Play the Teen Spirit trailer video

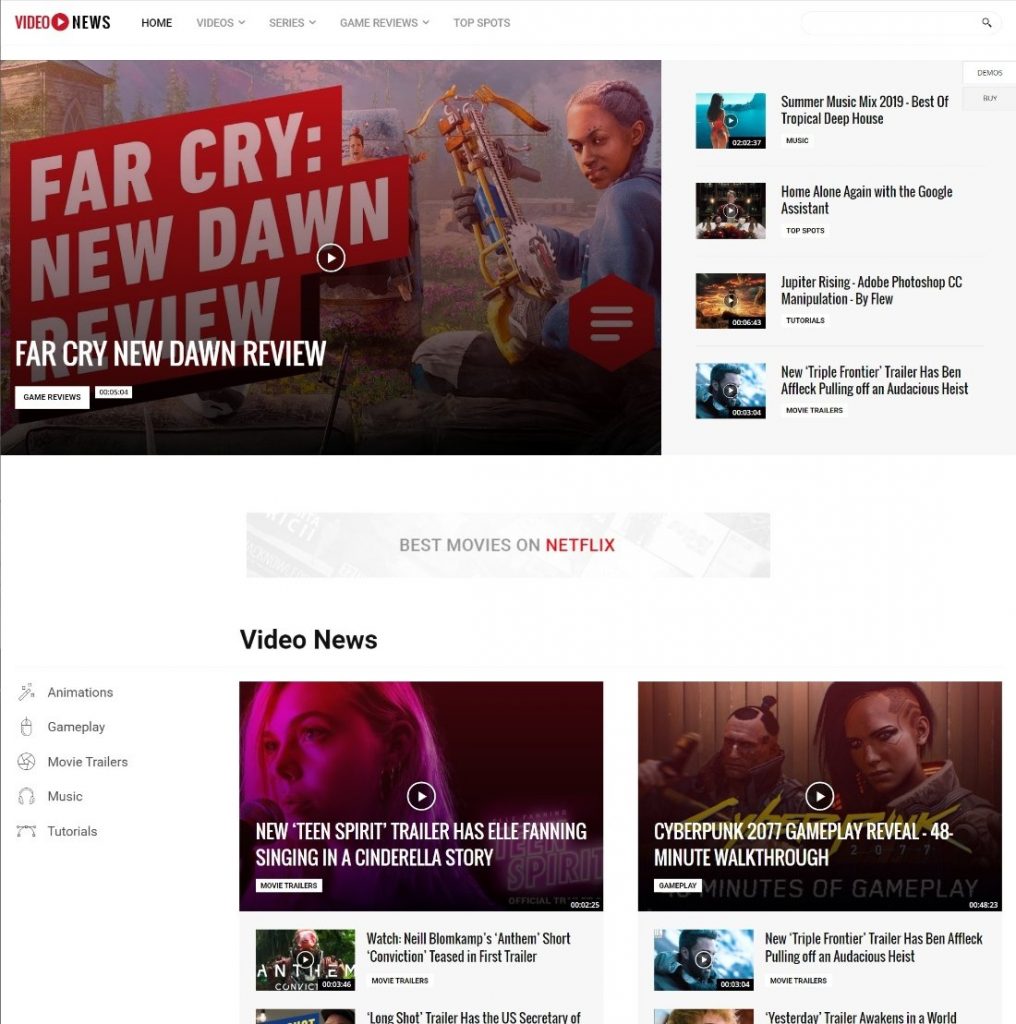pyautogui.click(x=421, y=796)
